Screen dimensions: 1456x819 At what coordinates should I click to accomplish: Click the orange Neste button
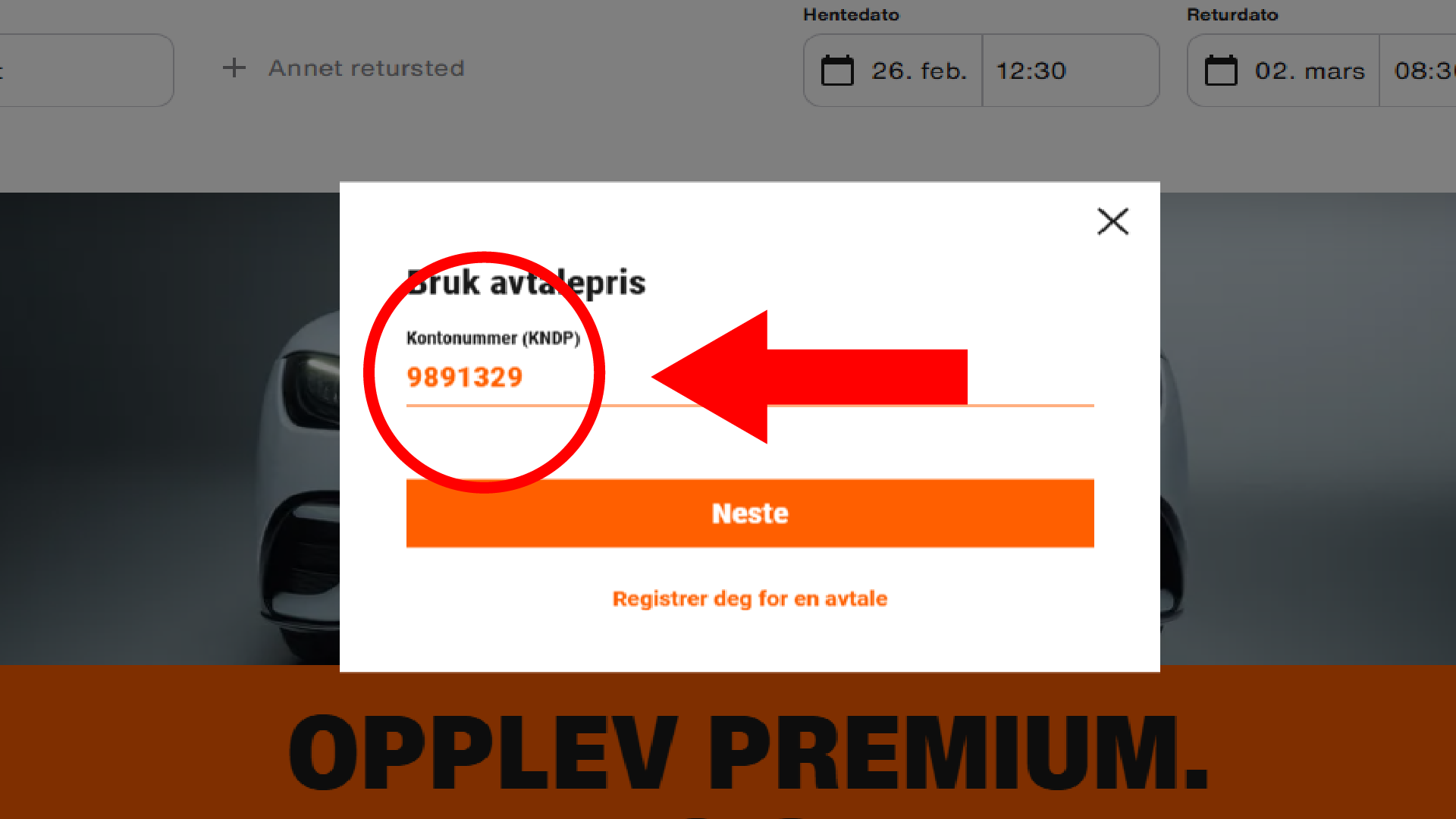pos(750,513)
